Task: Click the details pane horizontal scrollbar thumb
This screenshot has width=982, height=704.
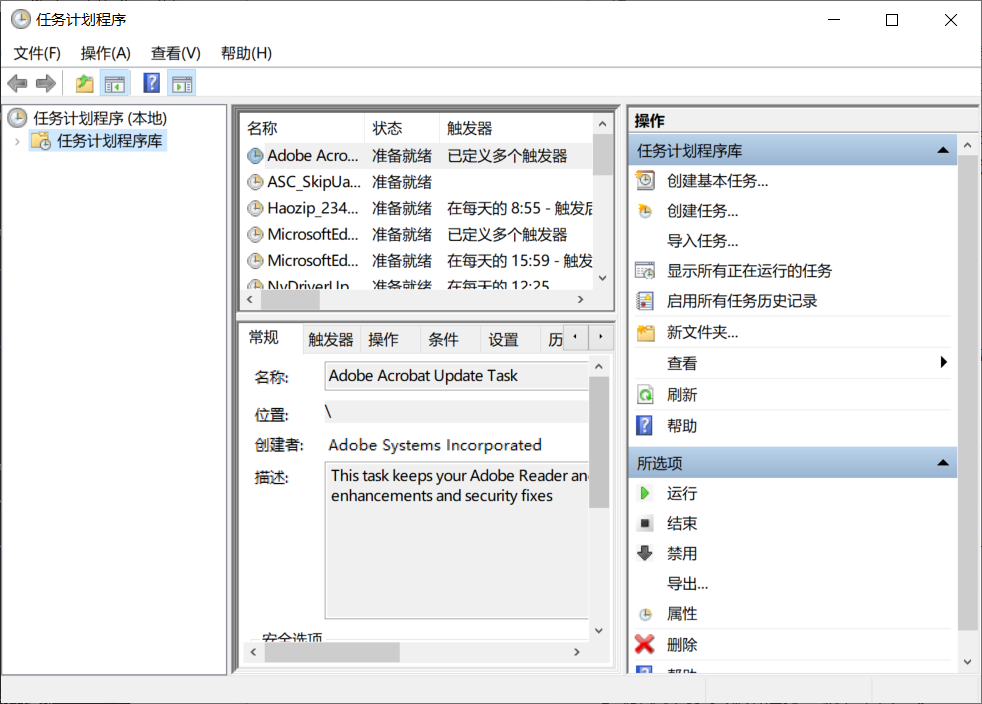Action: pyautogui.click(x=333, y=653)
